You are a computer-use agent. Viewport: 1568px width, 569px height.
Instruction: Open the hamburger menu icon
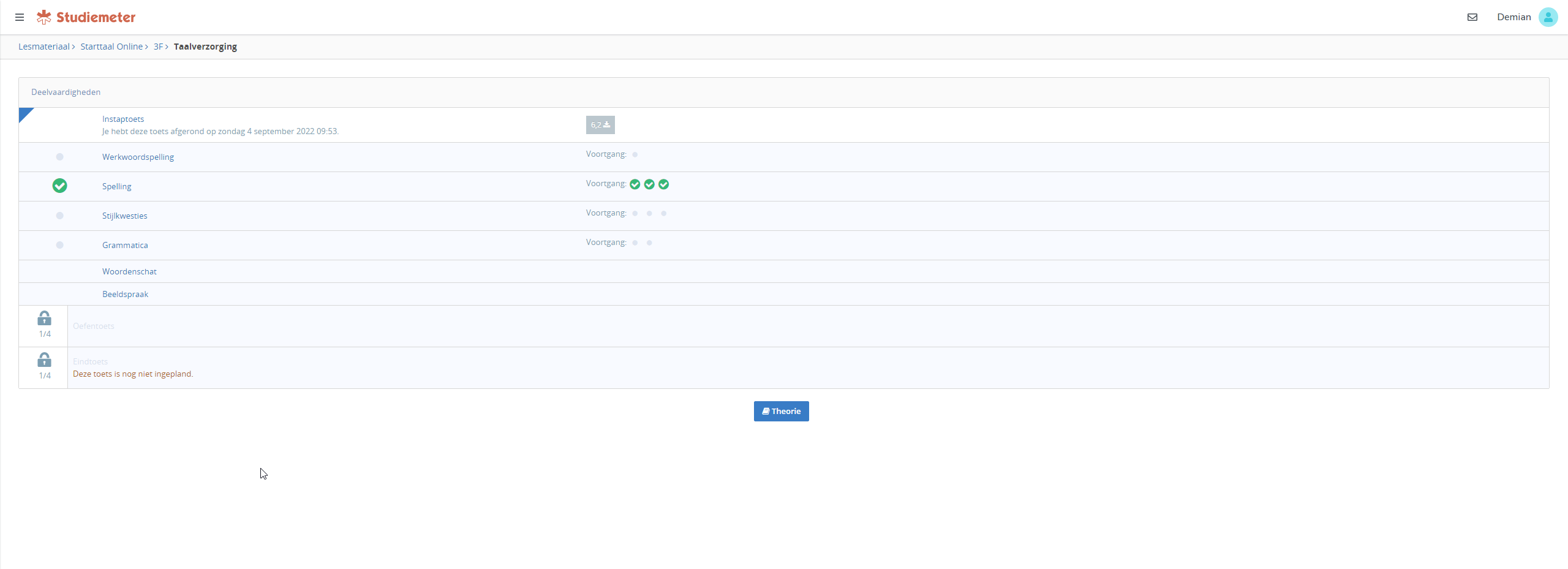[x=20, y=17]
